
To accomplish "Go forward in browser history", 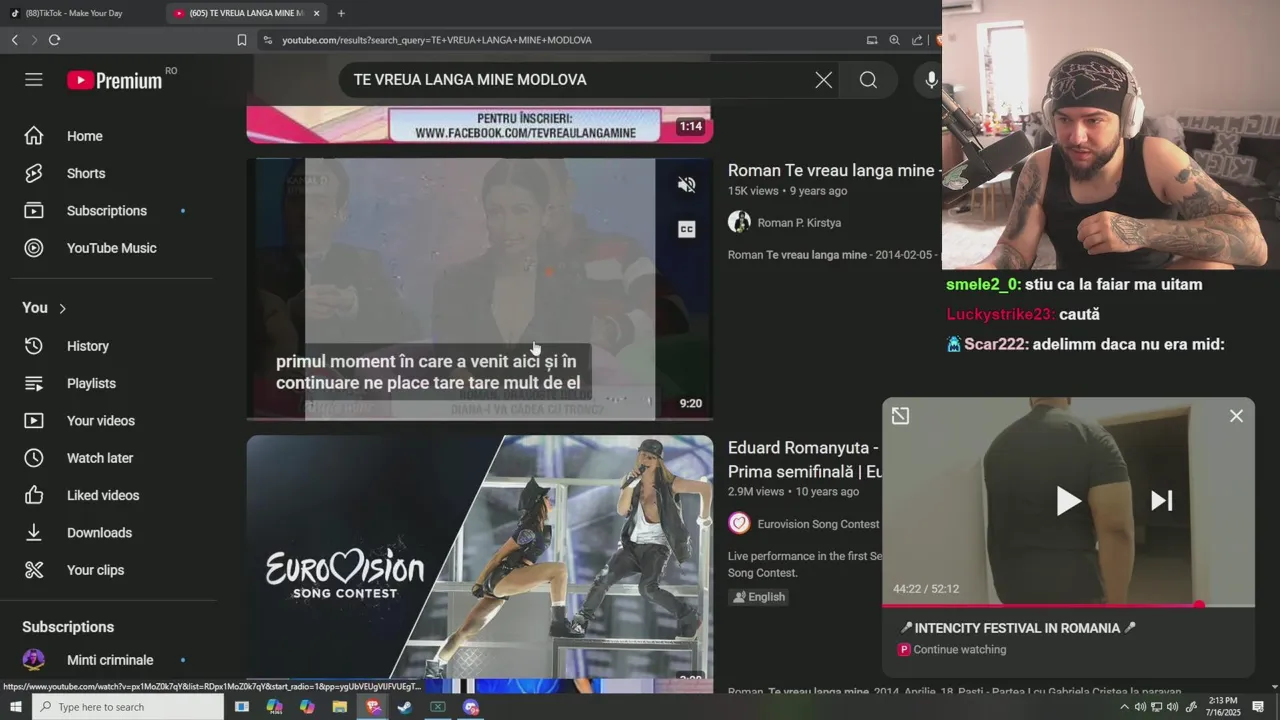I will [34, 40].
